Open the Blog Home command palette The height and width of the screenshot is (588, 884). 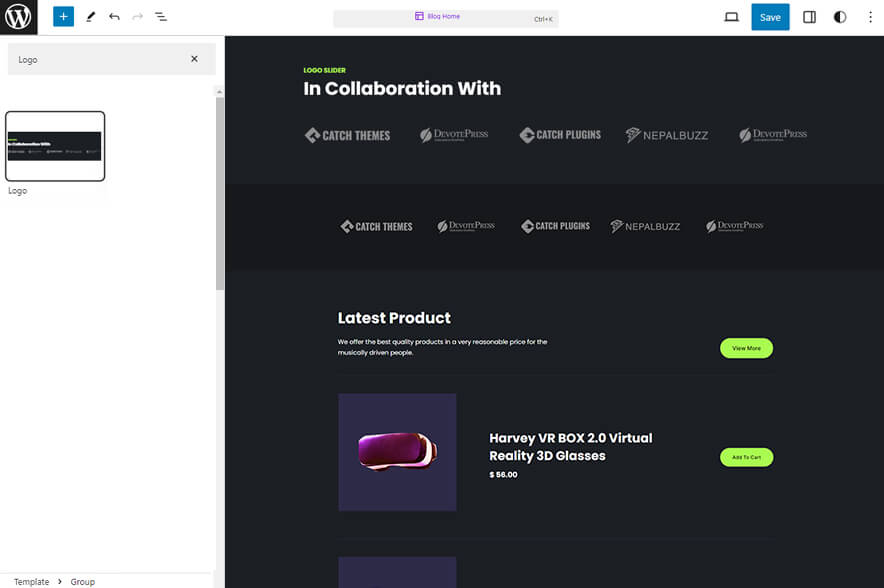tap(444, 17)
